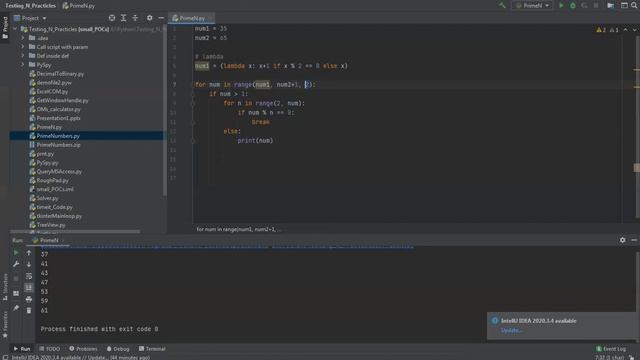Click the Update link in notification
The width and height of the screenshot is (640, 360).
511,330
